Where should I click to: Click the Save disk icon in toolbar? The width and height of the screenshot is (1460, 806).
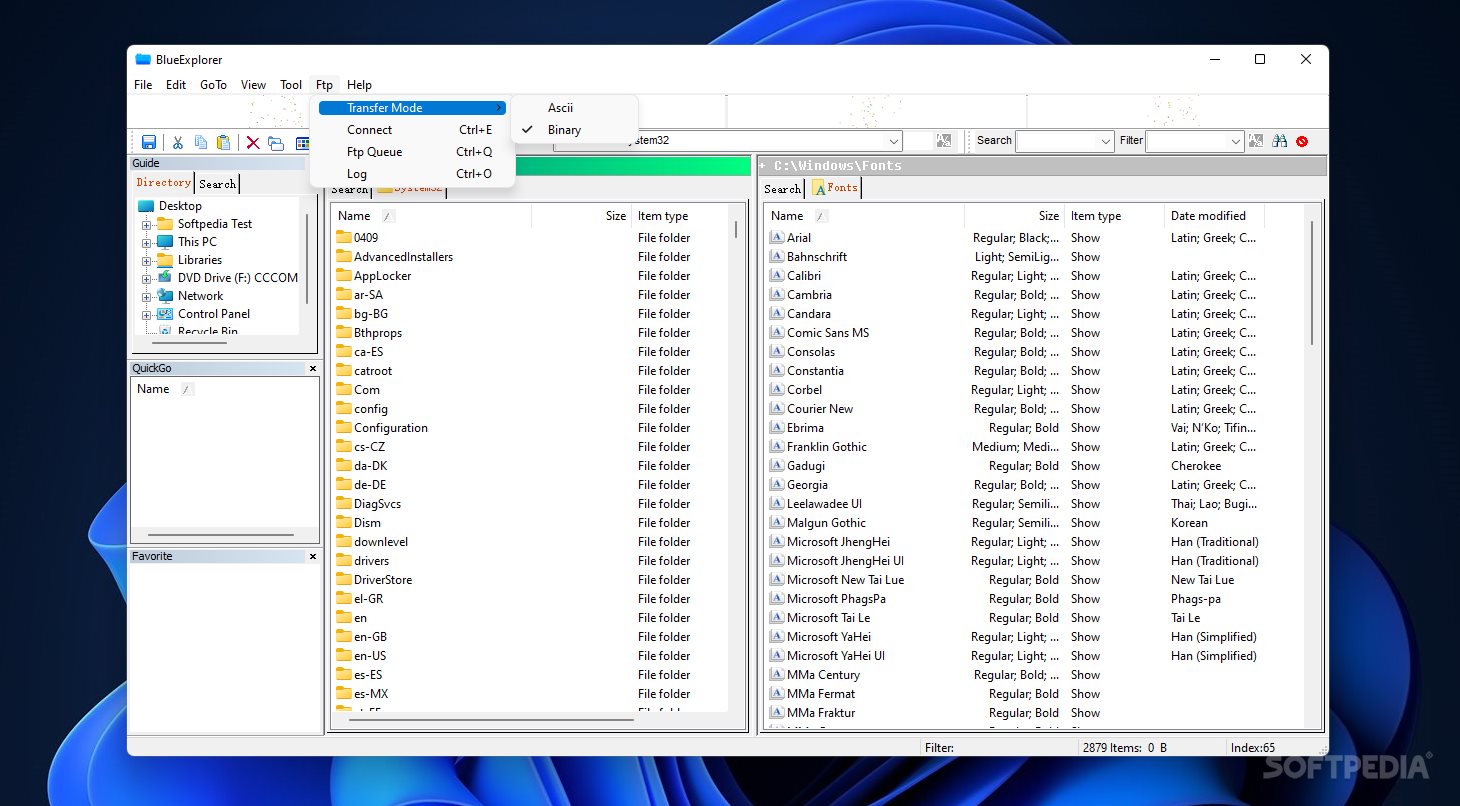[x=149, y=143]
